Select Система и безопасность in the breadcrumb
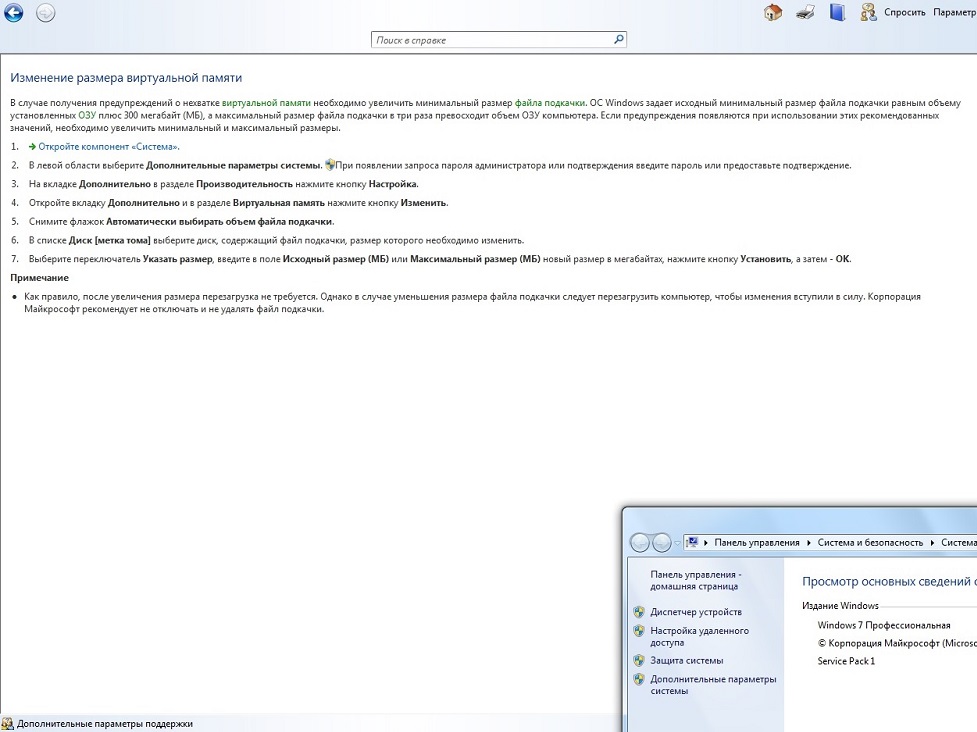Screen dimensions: 977x732 tap(870, 543)
